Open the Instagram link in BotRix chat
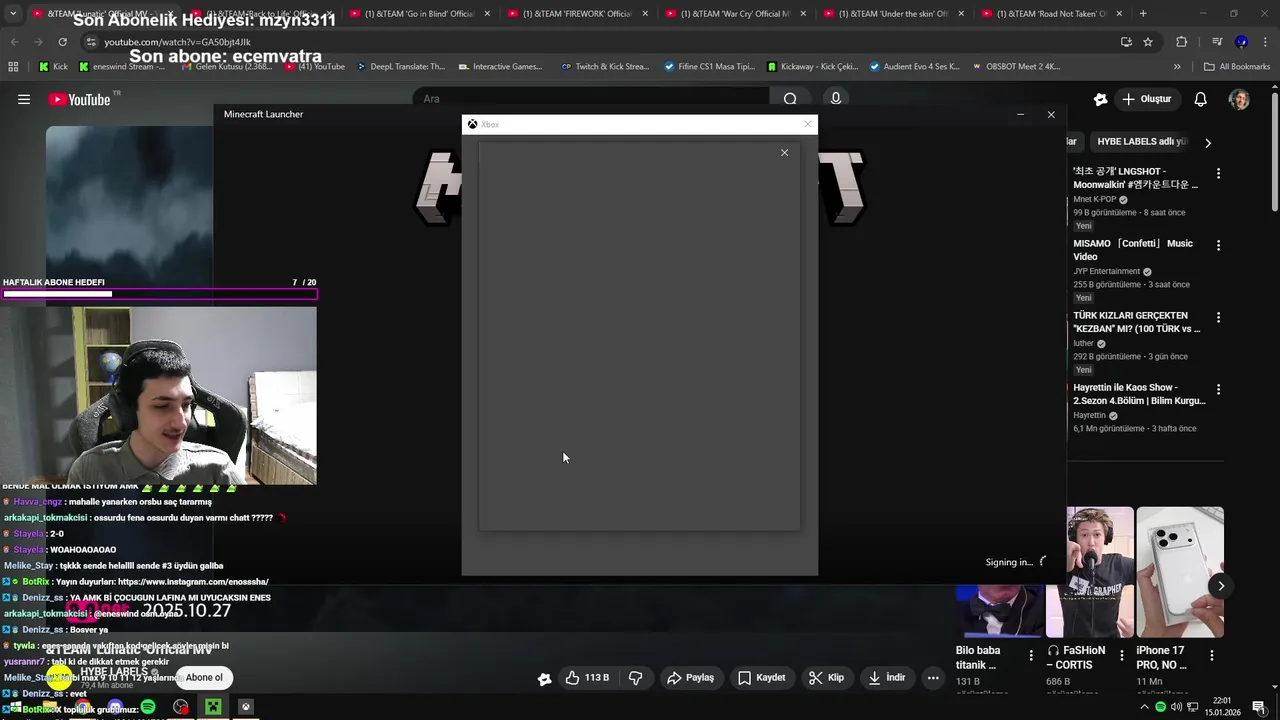The width and height of the screenshot is (1280, 720). click(x=193, y=582)
